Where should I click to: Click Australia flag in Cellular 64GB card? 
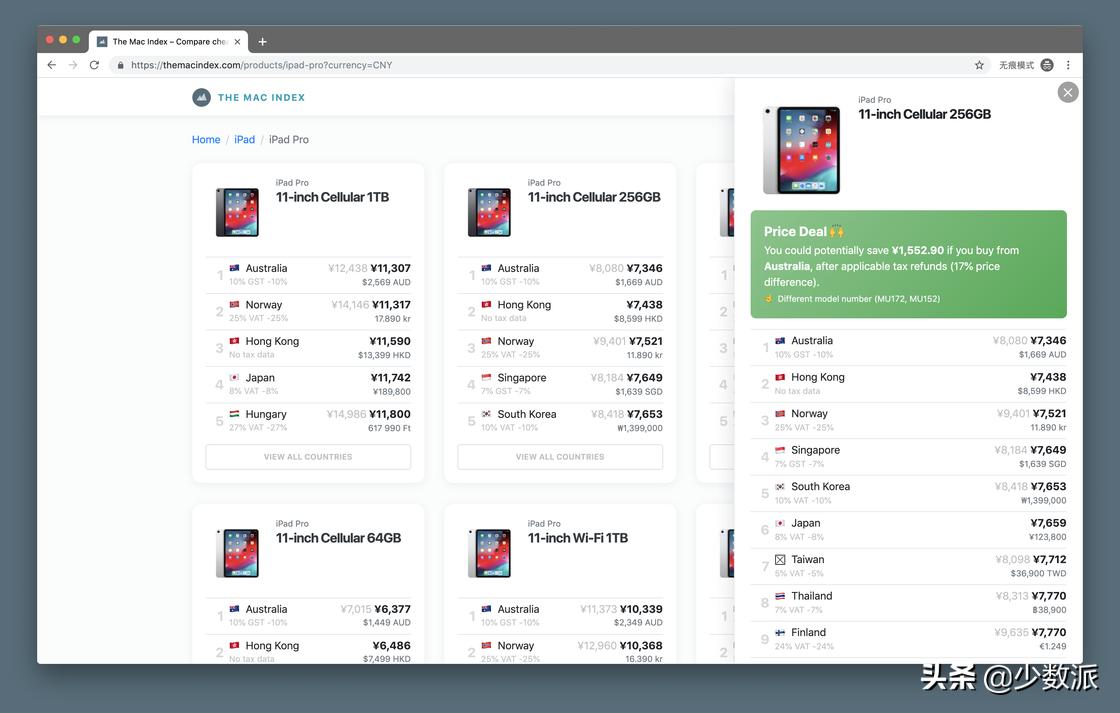(234, 609)
